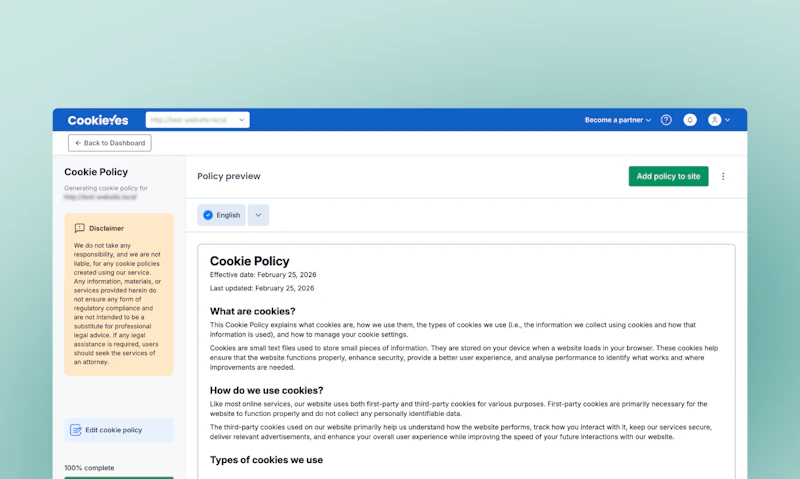Expand the account chevron next to avatar
Image resolution: width=800 pixels, height=479 pixels.
pos(728,120)
